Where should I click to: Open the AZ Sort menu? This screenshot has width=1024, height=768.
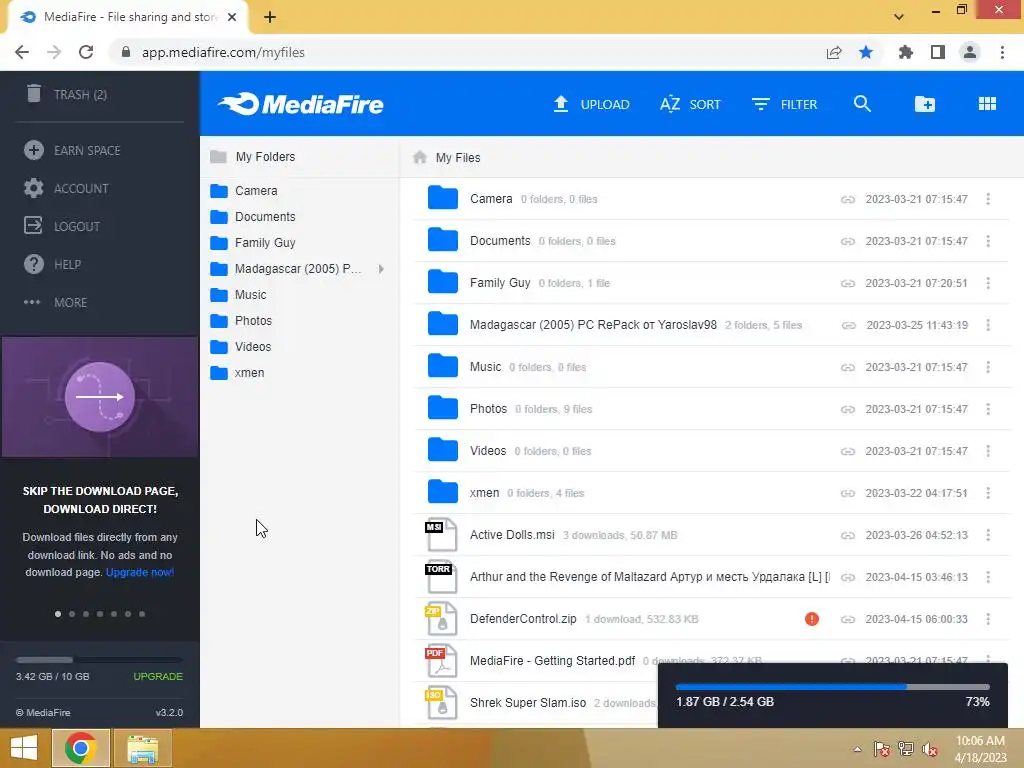690,104
